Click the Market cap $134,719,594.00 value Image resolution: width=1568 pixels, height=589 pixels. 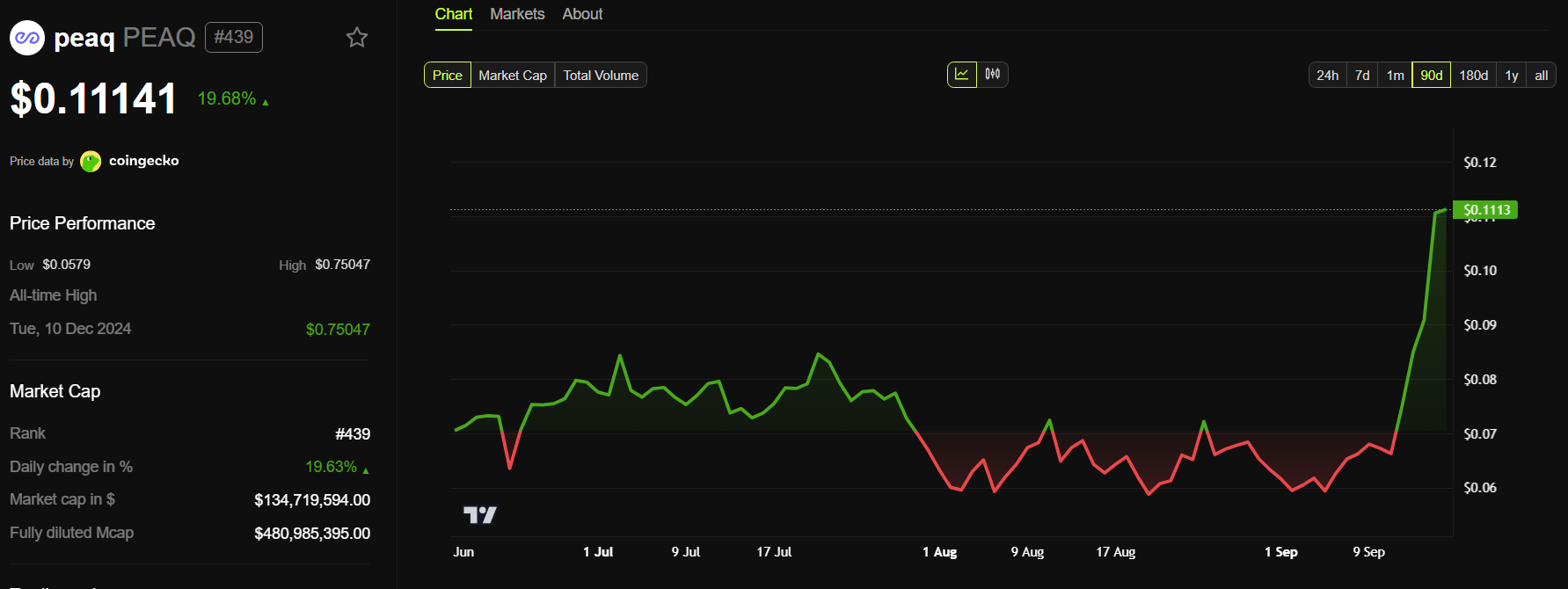pos(312,500)
